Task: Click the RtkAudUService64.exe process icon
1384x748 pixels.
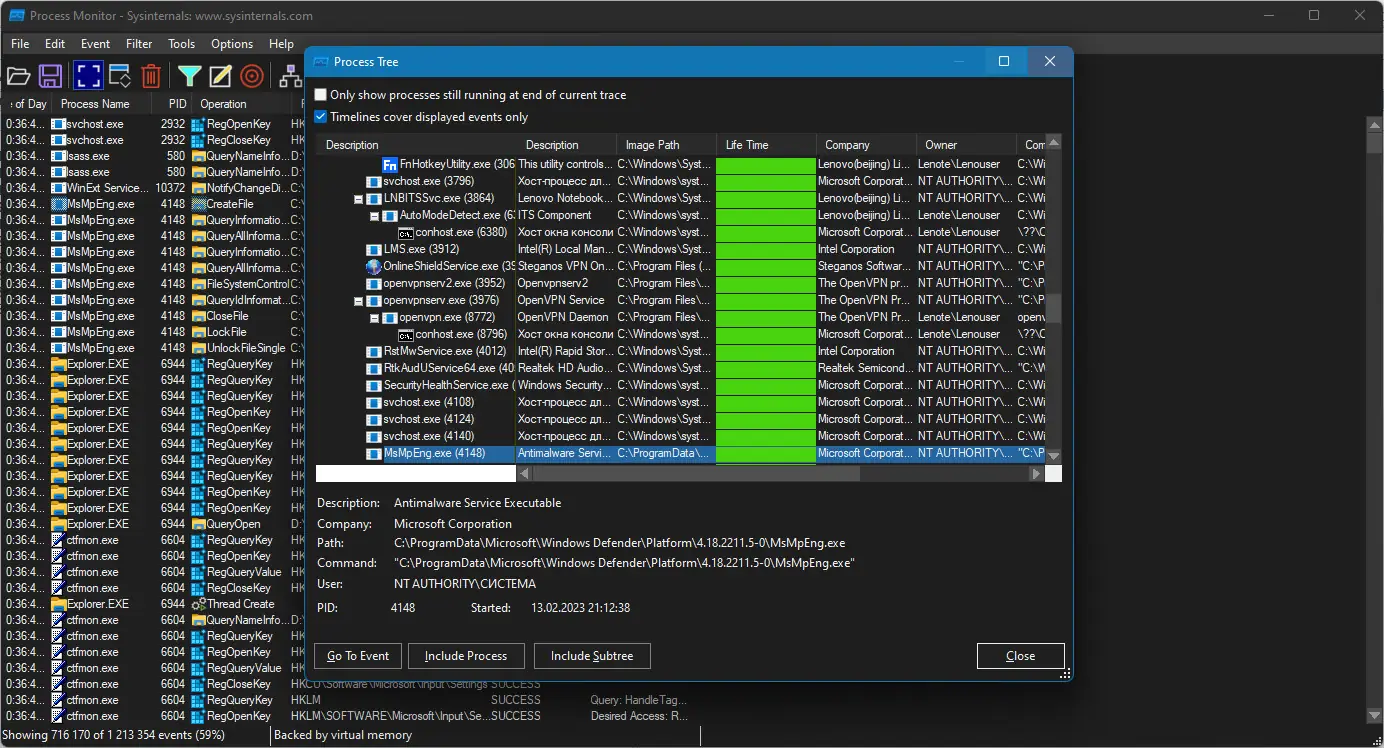Action: (374, 368)
